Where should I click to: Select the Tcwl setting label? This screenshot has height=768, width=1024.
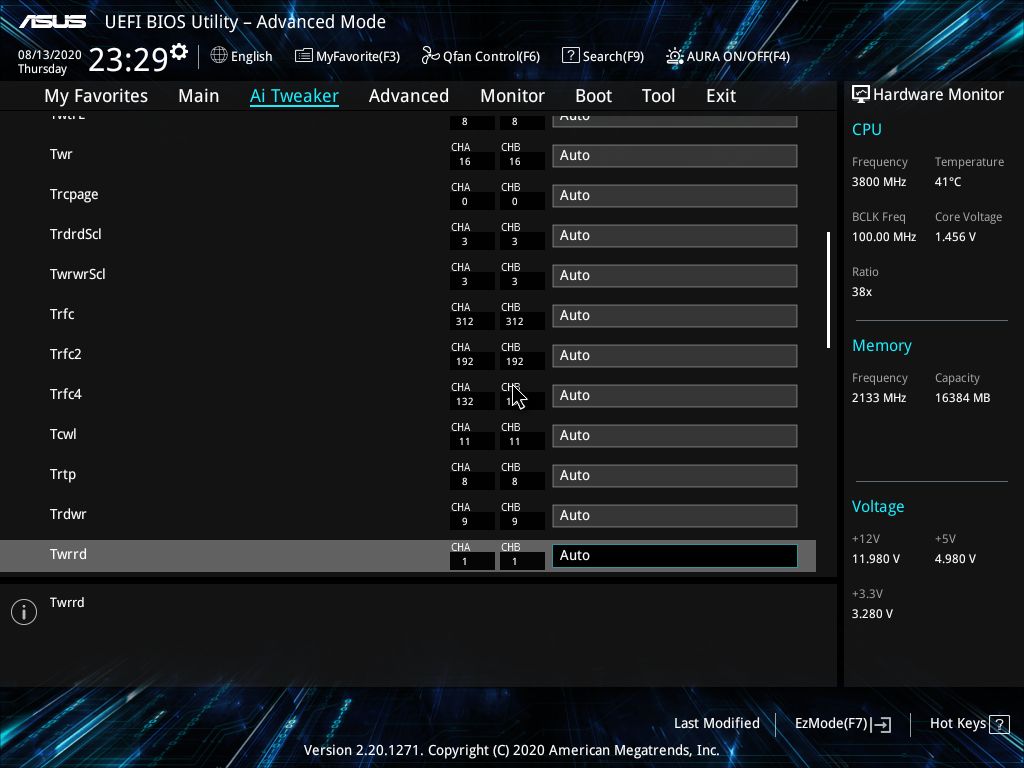[63, 434]
